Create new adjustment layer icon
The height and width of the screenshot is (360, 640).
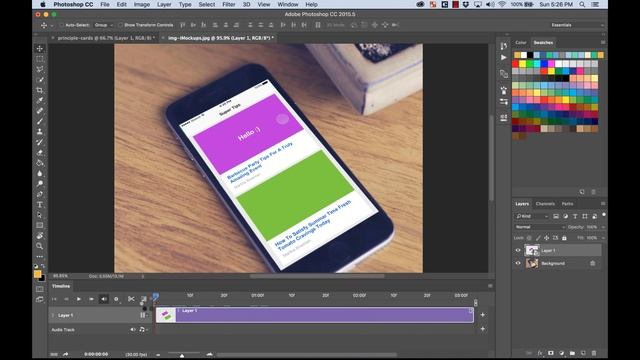pyautogui.click(x=561, y=353)
